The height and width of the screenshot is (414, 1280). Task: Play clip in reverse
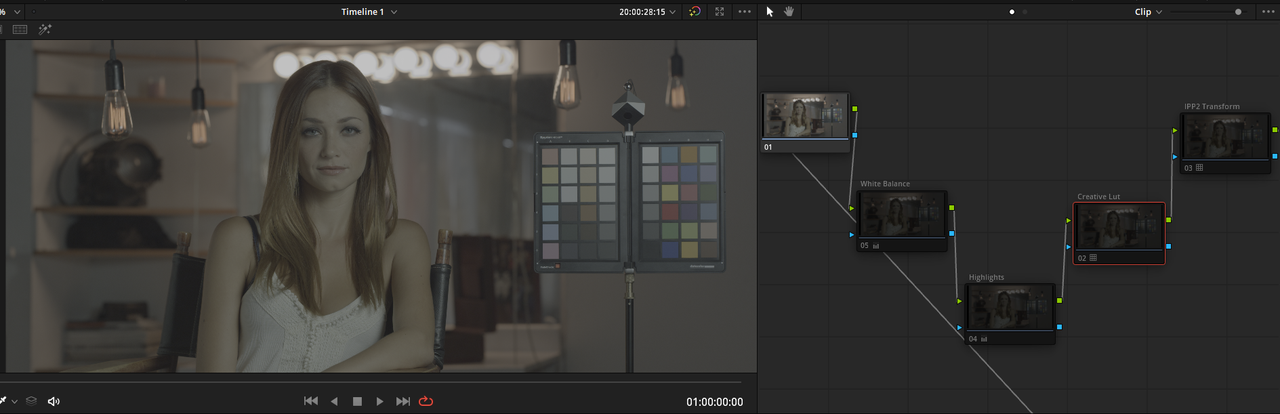coord(334,401)
